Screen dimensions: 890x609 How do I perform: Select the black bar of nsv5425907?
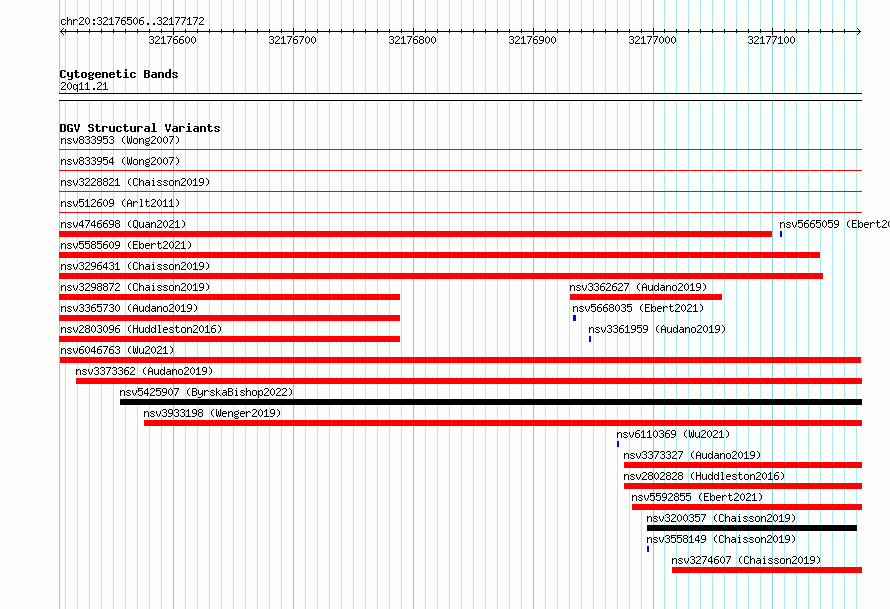pos(491,402)
